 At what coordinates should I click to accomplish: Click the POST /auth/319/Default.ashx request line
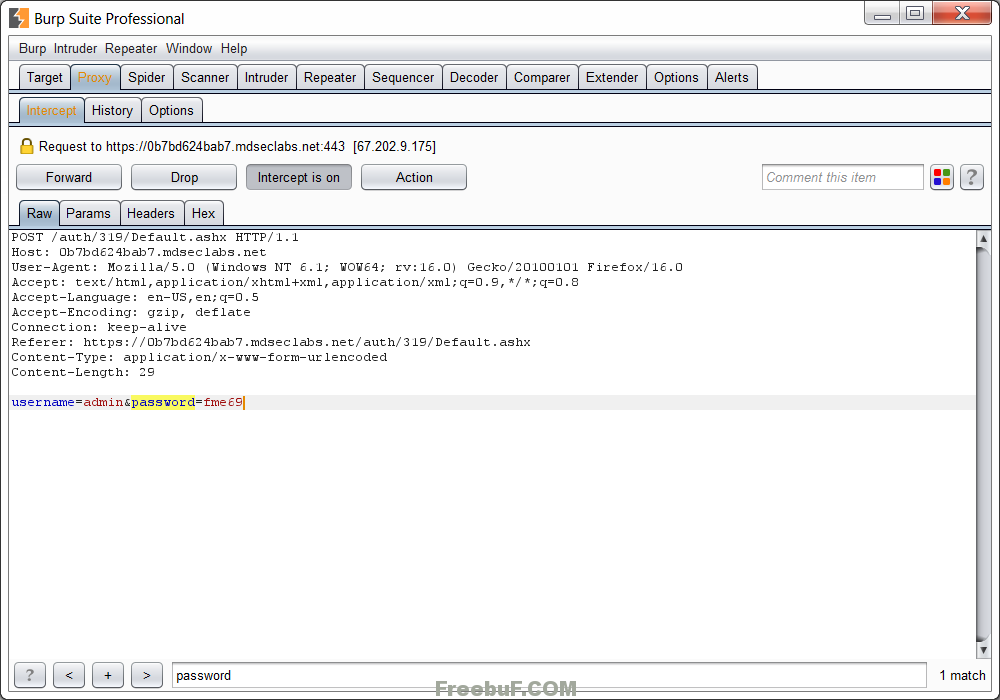(155, 237)
